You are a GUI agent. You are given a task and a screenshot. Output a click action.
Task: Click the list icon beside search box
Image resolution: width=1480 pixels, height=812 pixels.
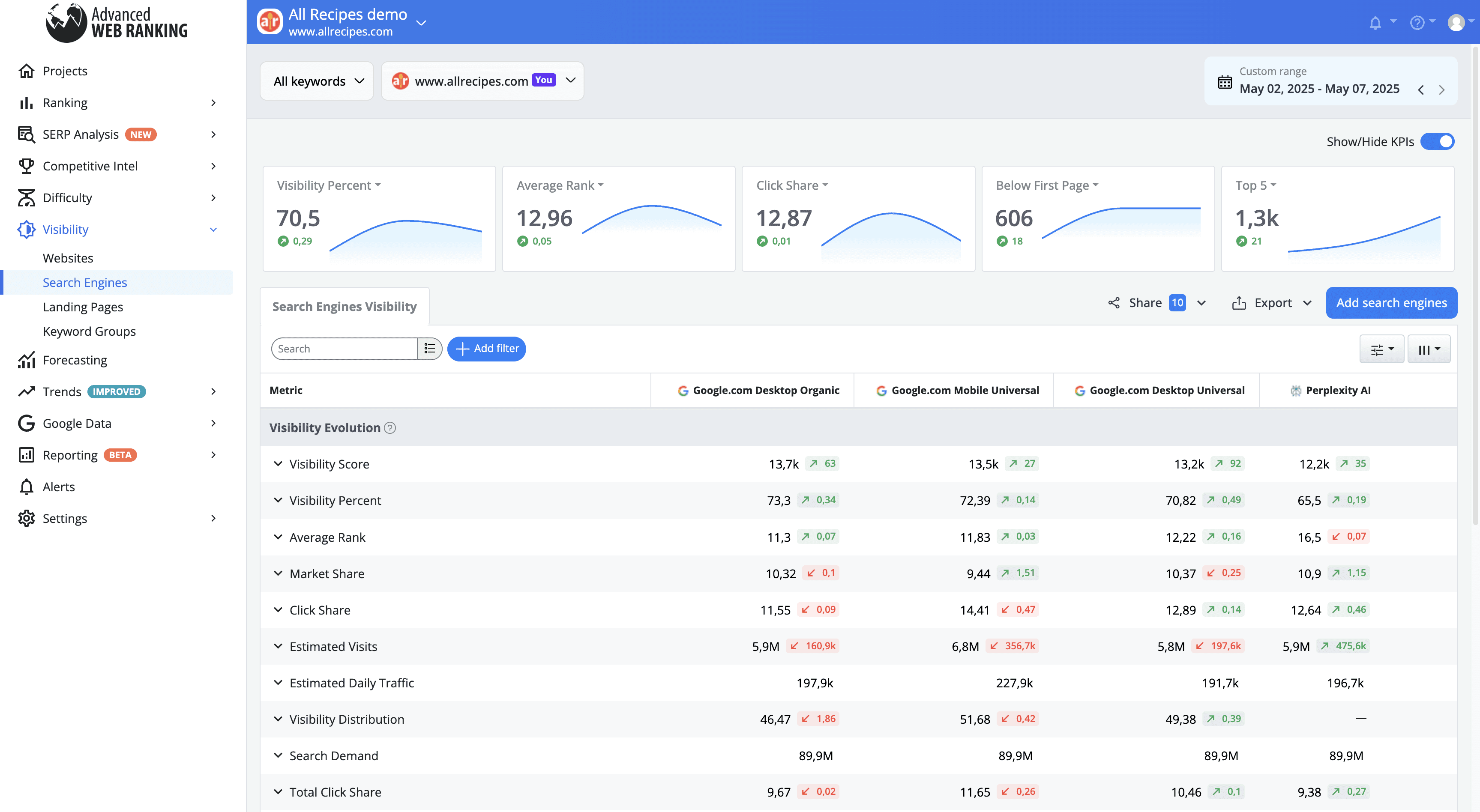click(429, 349)
